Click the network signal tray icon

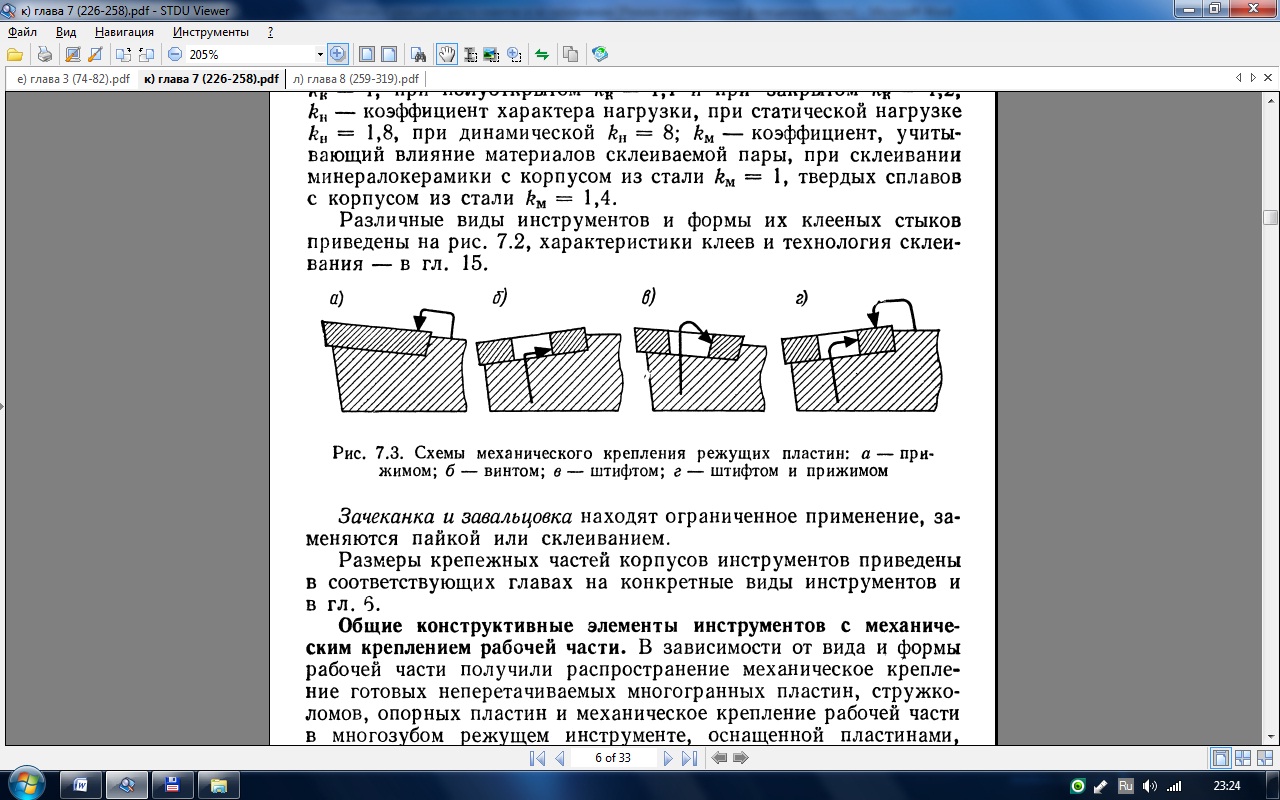1174,786
